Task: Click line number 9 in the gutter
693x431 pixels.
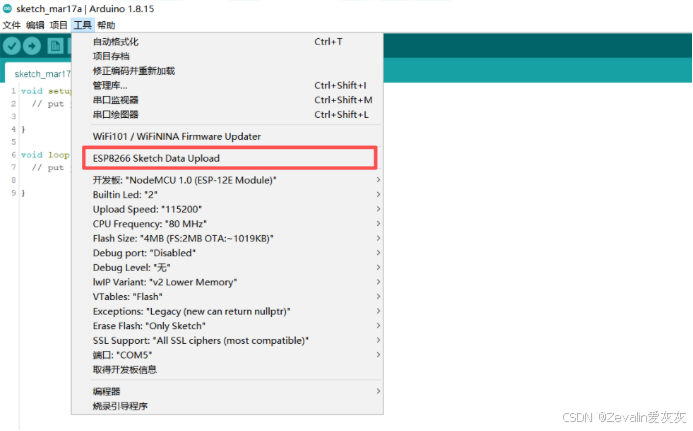Action: pyautogui.click(x=13, y=193)
